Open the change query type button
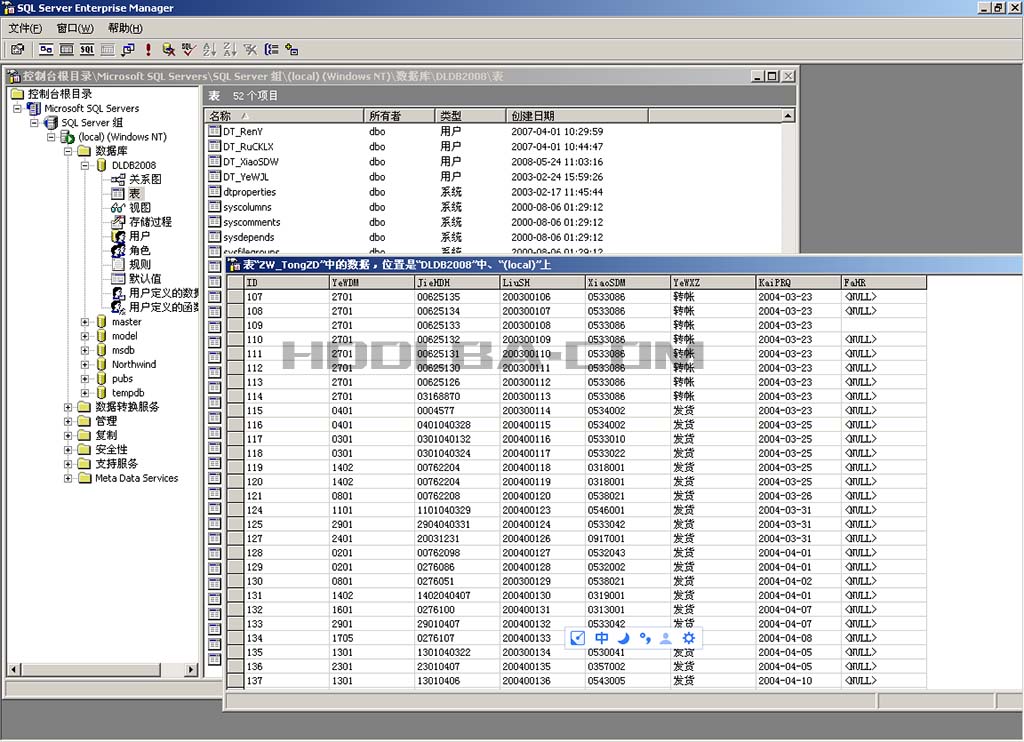The width and height of the screenshot is (1024, 742). pos(128,49)
